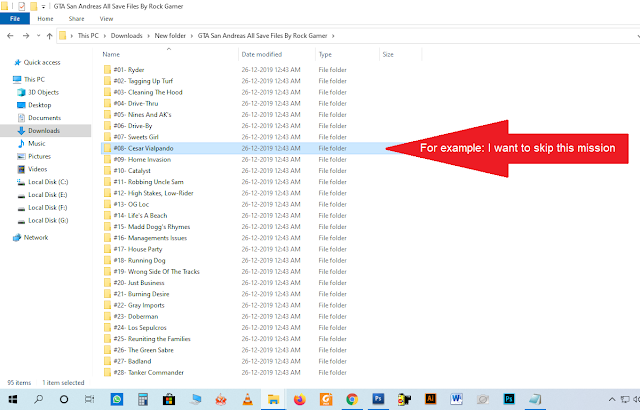Select '#12- High Stakes, Low-Rider' folder
The height and width of the screenshot is (410, 640).
coord(153,193)
